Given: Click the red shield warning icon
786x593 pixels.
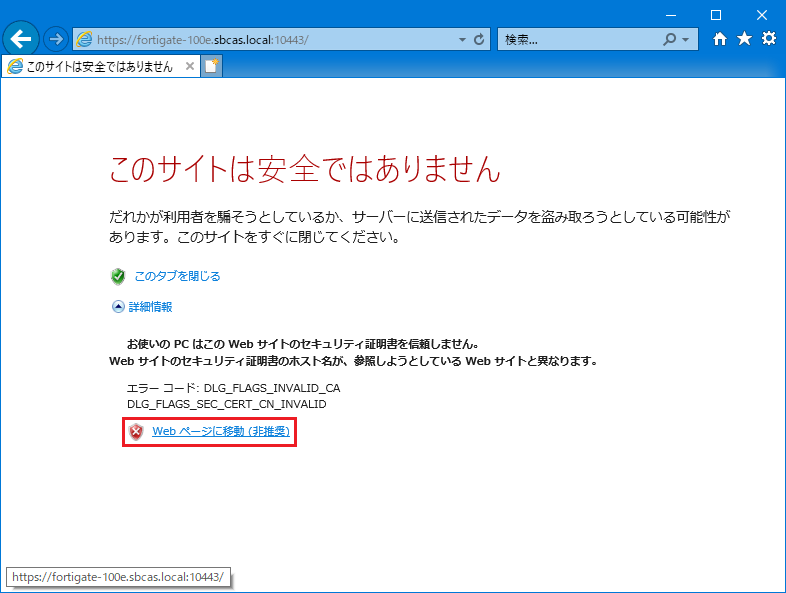Looking at the screenshot, I should tap(136, 432).
